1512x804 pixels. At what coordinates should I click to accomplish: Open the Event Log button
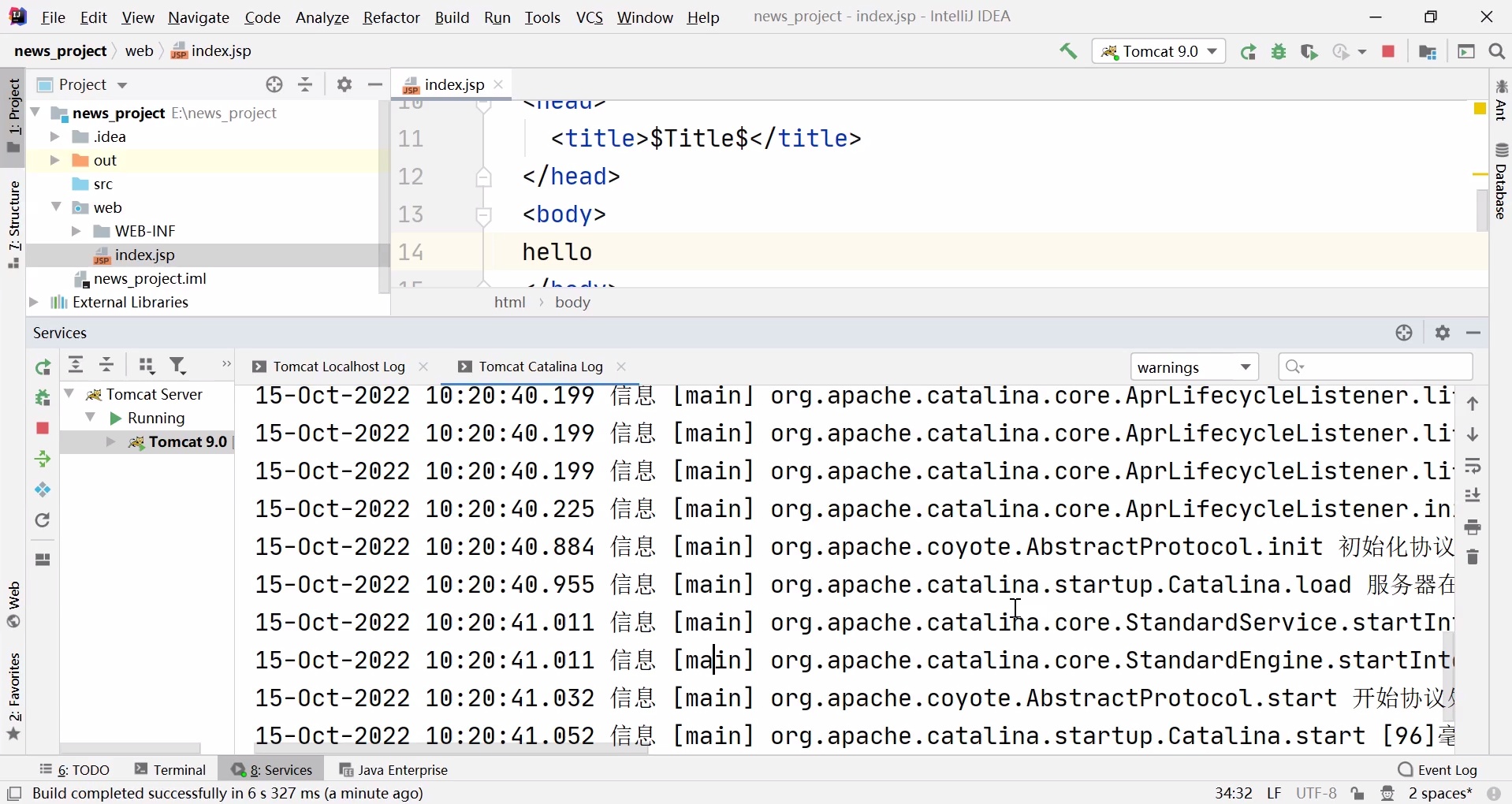(1439, 770)
